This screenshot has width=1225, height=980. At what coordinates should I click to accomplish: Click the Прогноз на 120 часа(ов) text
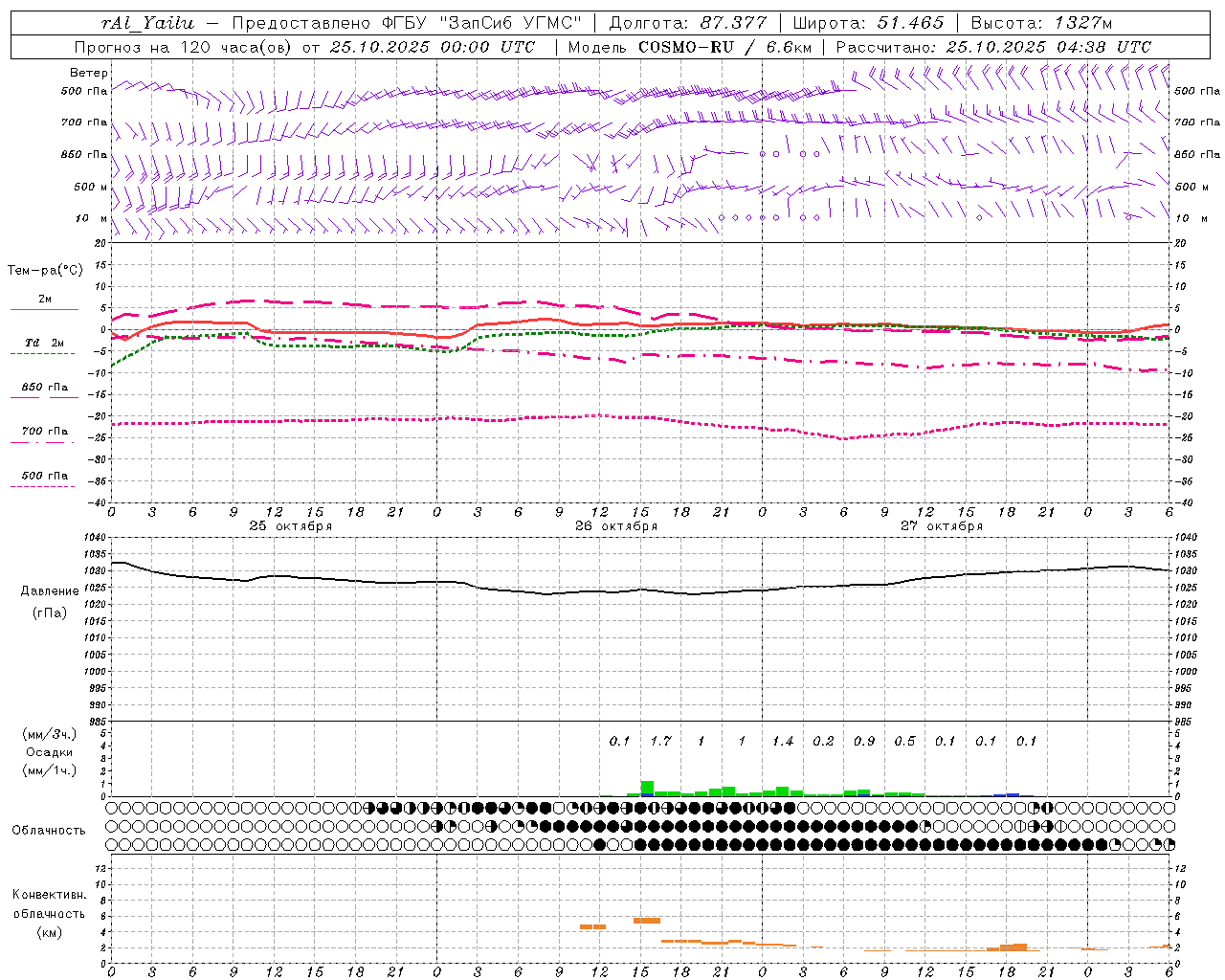pos(183,47)
